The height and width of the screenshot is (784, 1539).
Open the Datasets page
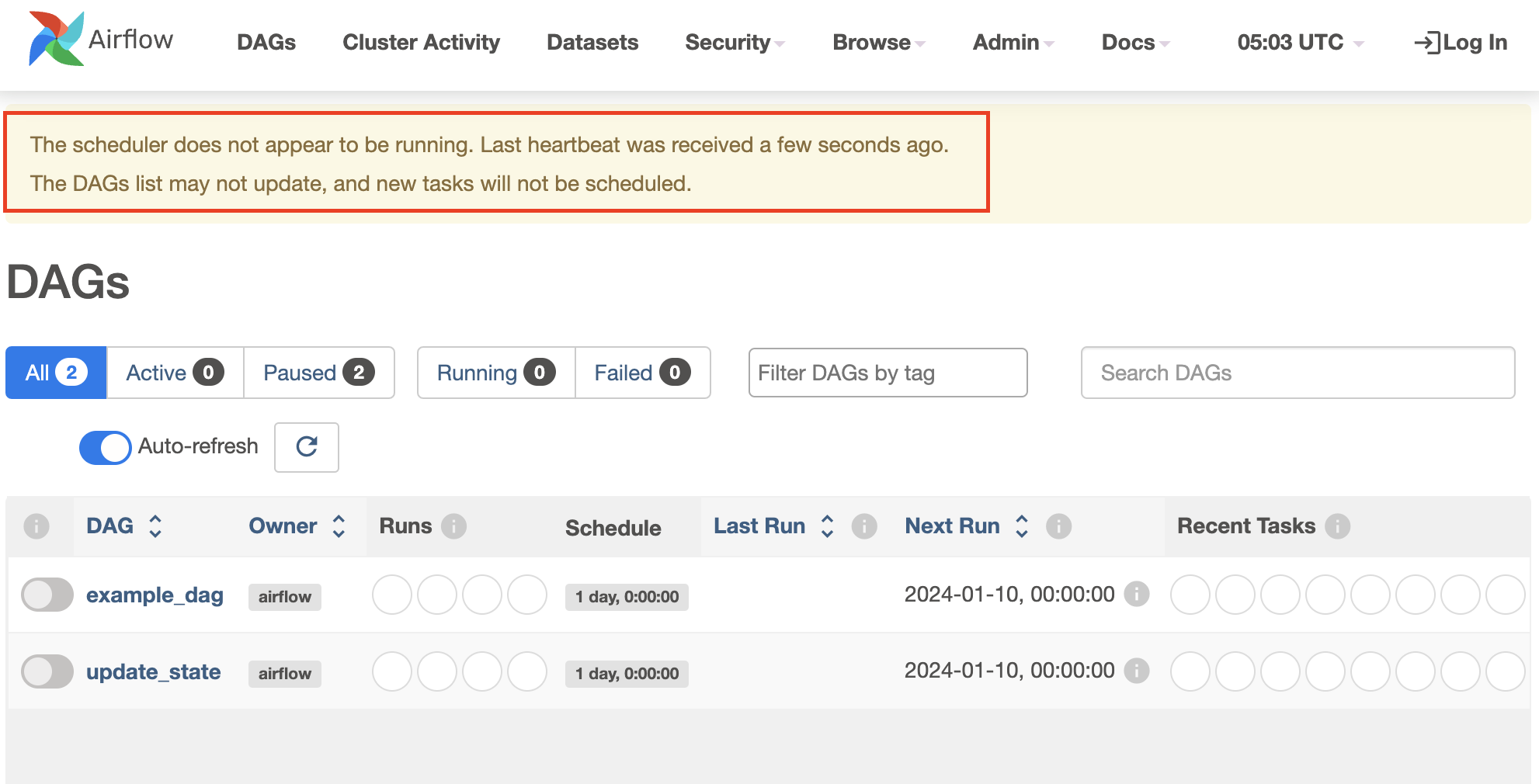[592, 43]
